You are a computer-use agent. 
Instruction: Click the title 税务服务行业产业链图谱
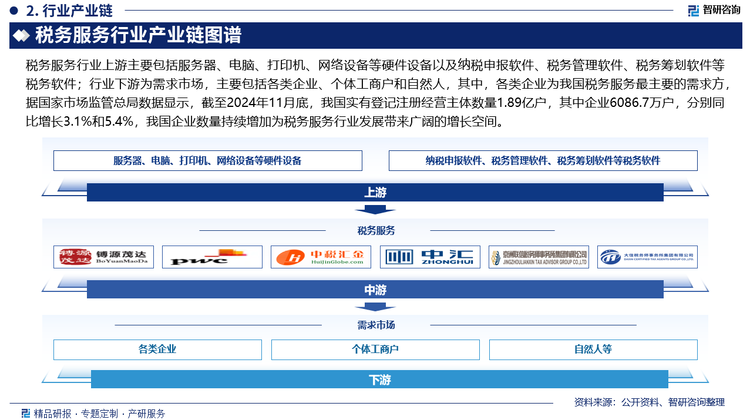coord(138,35)
